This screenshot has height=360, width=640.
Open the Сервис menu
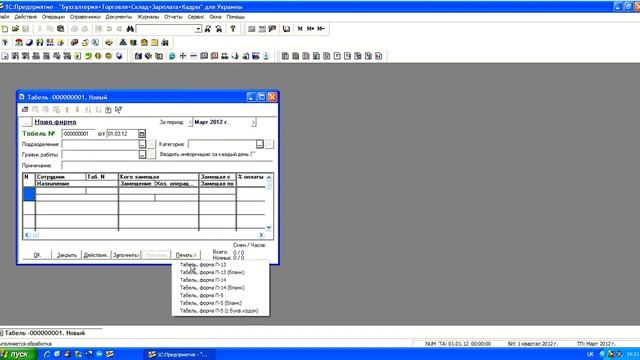click(196, 17)
